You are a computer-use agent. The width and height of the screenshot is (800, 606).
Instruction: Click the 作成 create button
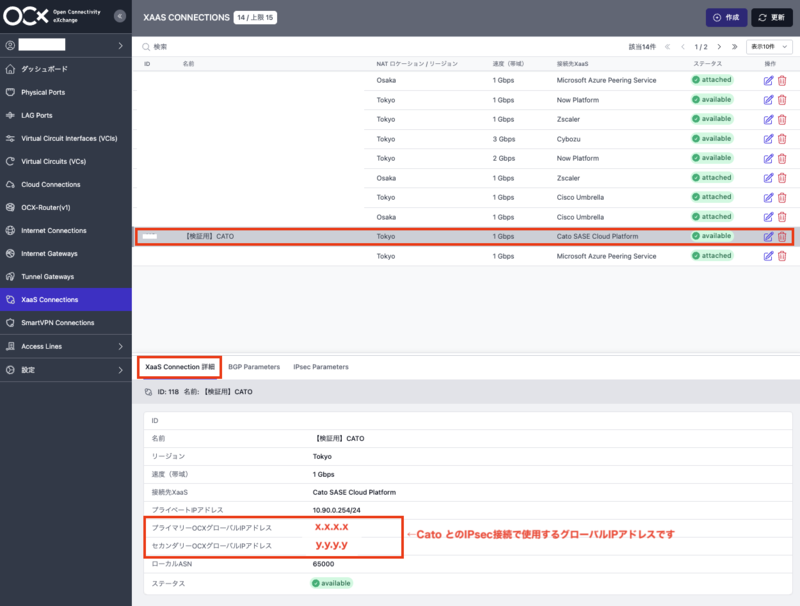pos(727,17)
